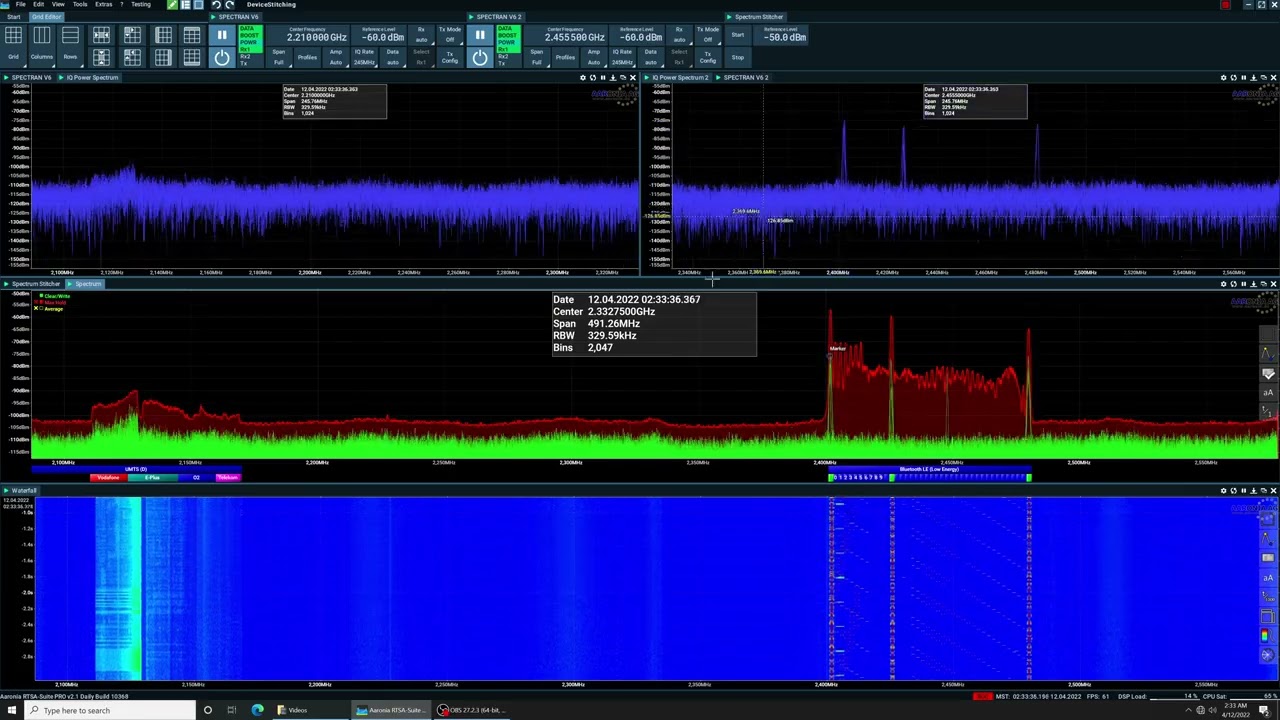This screenshot has height=720, width=1280.
Task: Open the Edit menu
Action: click(39, 4)
